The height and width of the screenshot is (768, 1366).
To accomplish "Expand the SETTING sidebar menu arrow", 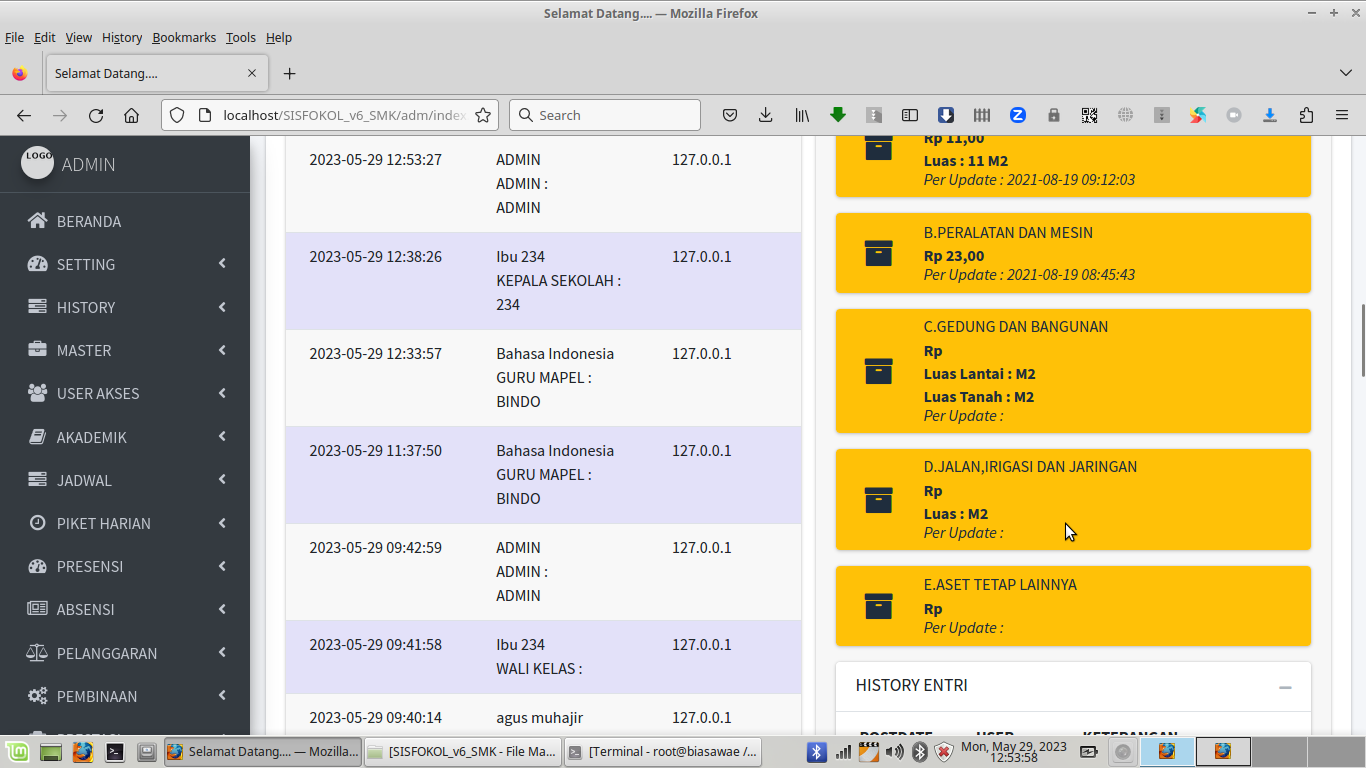I will point(222,264).
